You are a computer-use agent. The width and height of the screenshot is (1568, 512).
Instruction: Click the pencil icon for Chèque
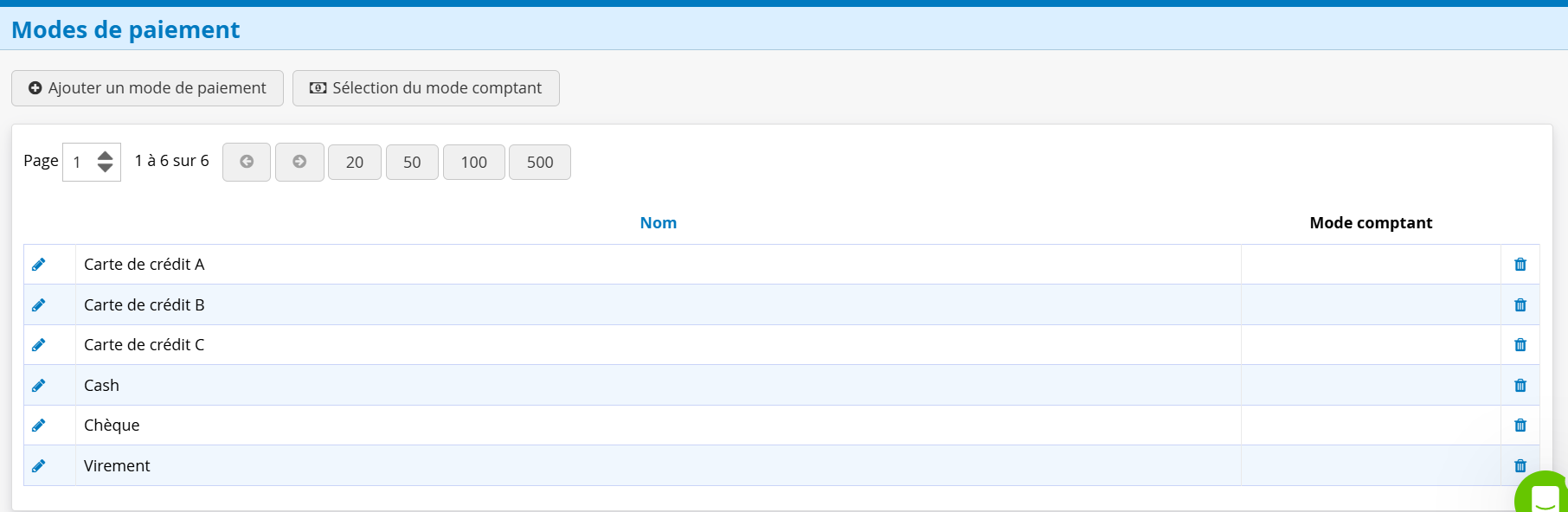[39, 426]
